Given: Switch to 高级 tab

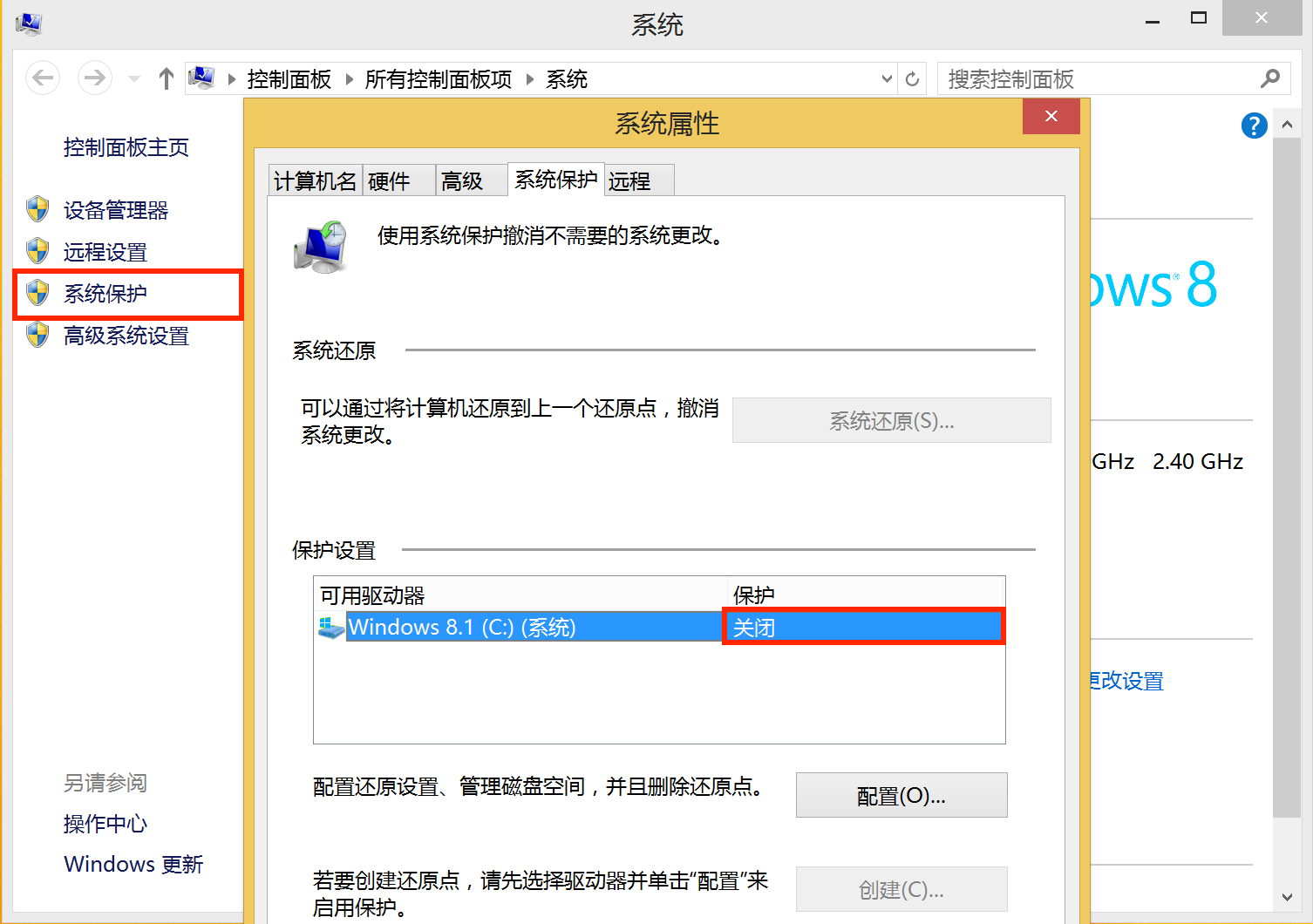Looking at the screenshot, I should click(472, 180).
